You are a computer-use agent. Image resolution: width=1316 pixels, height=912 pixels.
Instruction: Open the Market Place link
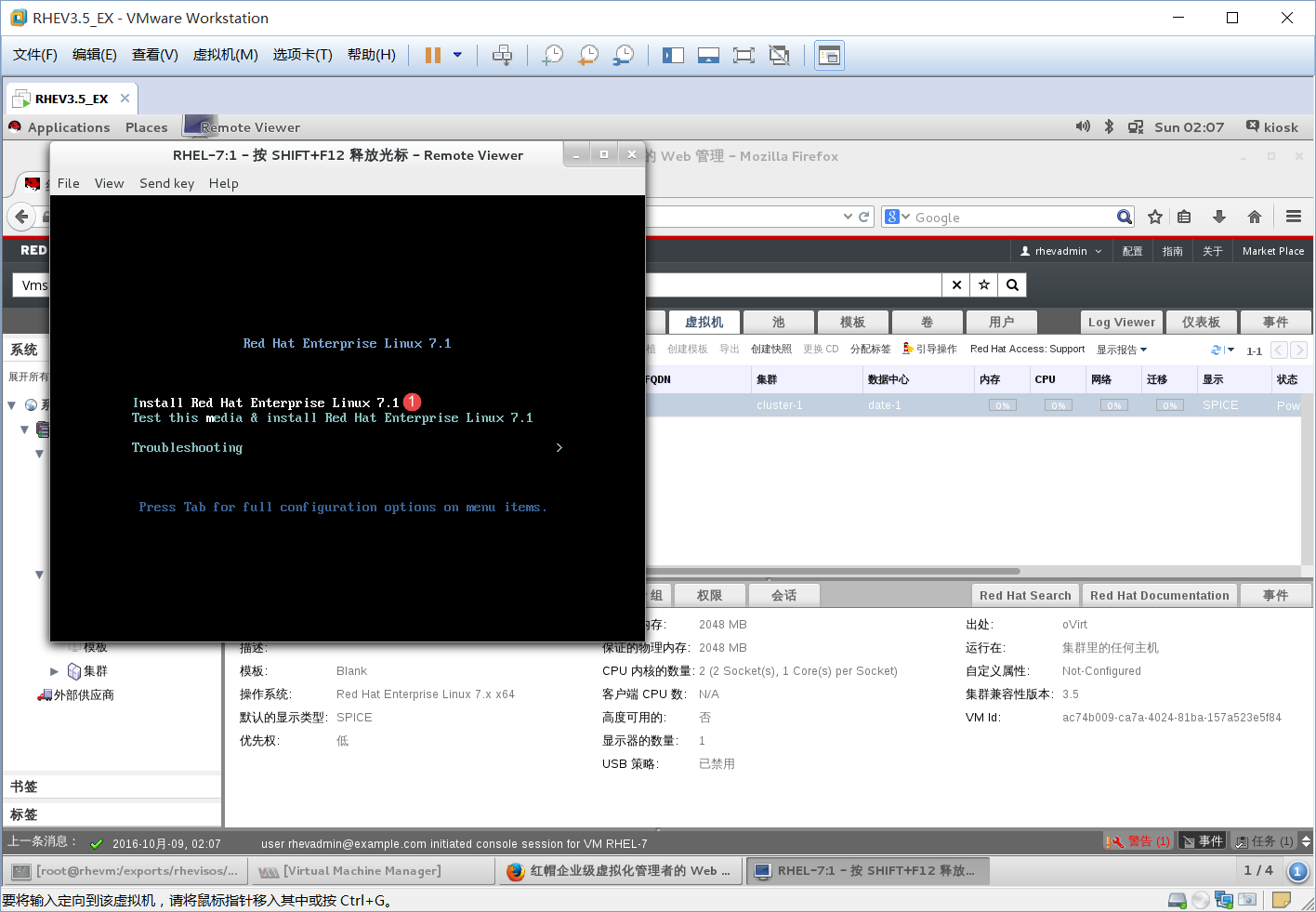1273,251
